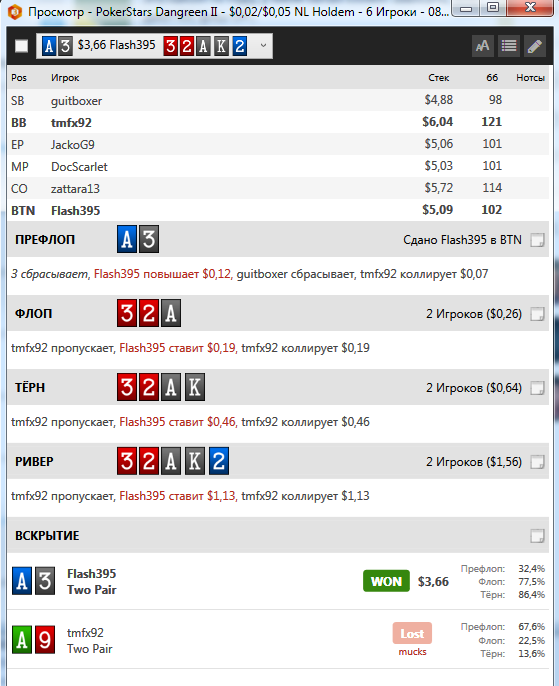
Task: Minimize the Просмотр window
Action: (466, 8)
